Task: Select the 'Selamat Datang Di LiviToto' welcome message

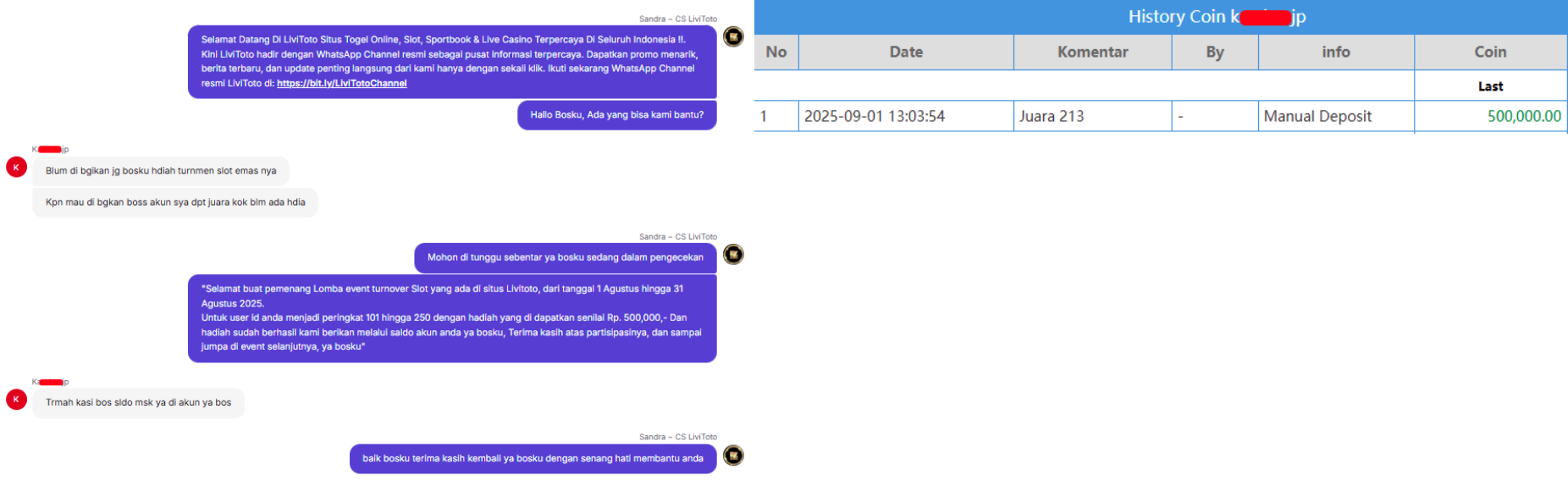Action: tap(452, 62)
